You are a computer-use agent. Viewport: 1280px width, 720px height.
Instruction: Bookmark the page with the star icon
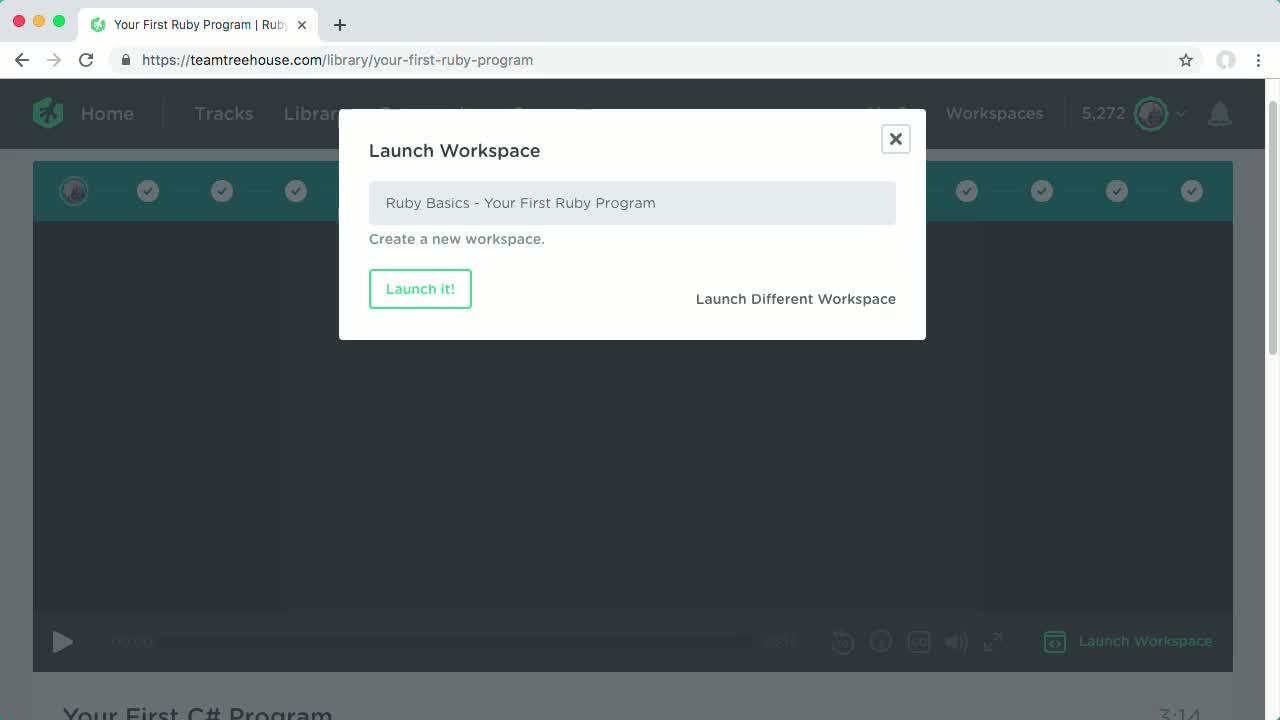click(1185, 60)
